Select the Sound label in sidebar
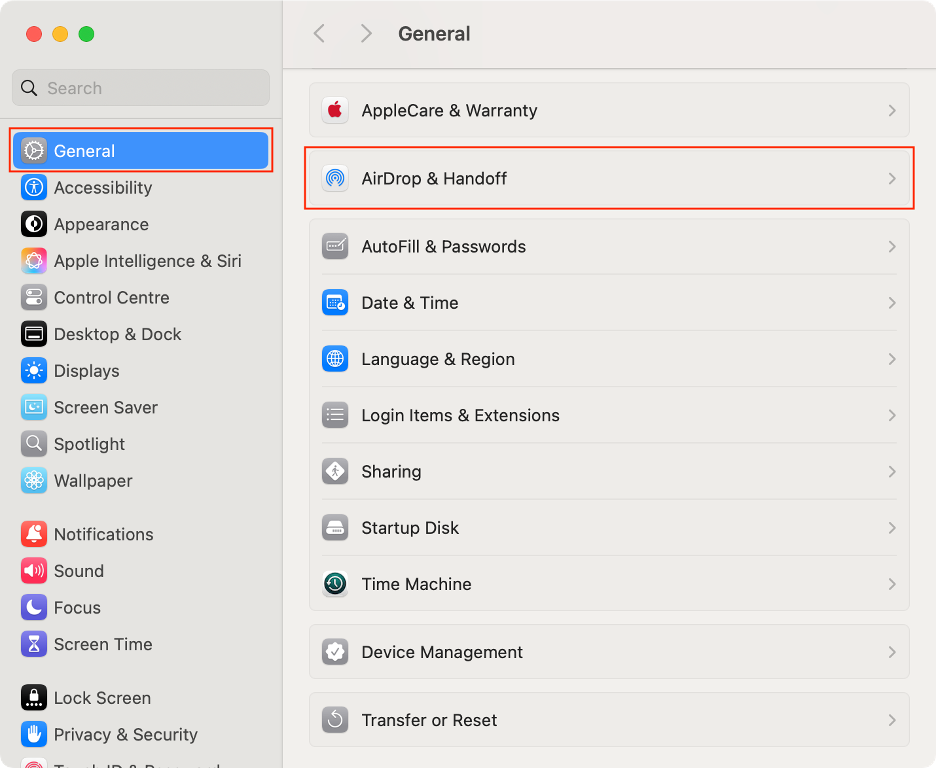Image resolution: width=936 pixels, height=768 pixels. point(79,571)
